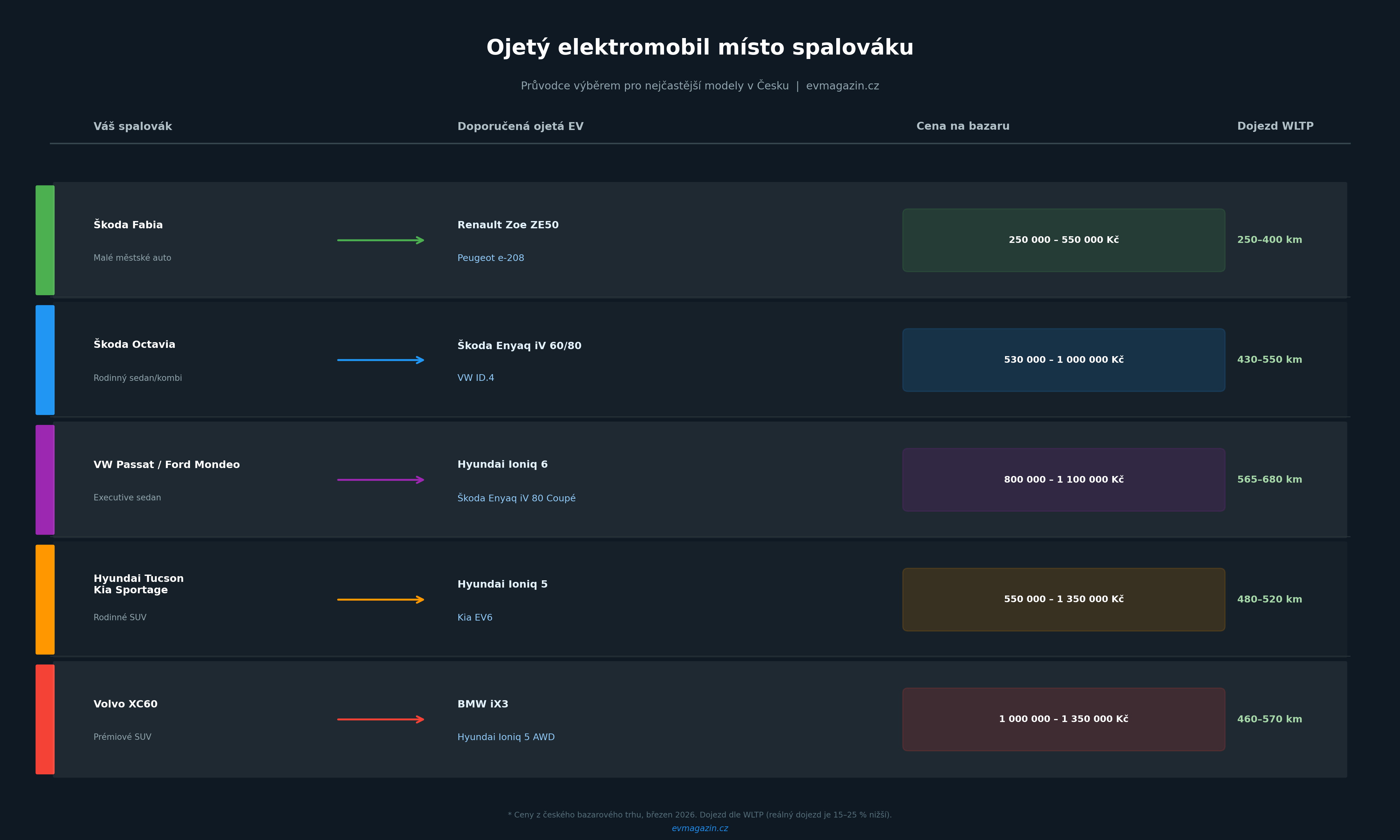Click the purple arrow beside VW Passat
1400x840 pixels.
click(x=380, y=480)
